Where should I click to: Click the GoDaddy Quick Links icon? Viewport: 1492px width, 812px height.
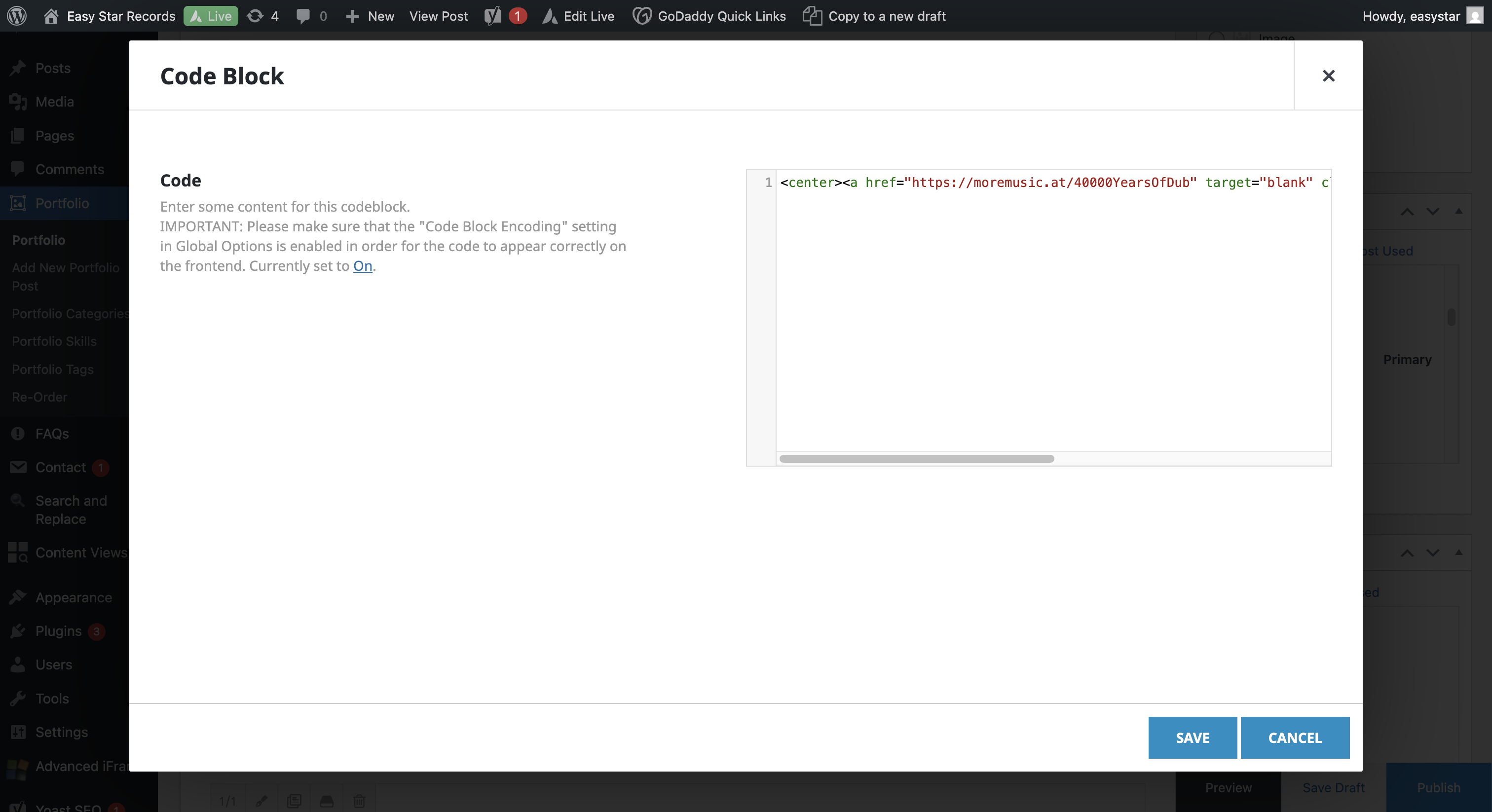(x=642, y=16)
